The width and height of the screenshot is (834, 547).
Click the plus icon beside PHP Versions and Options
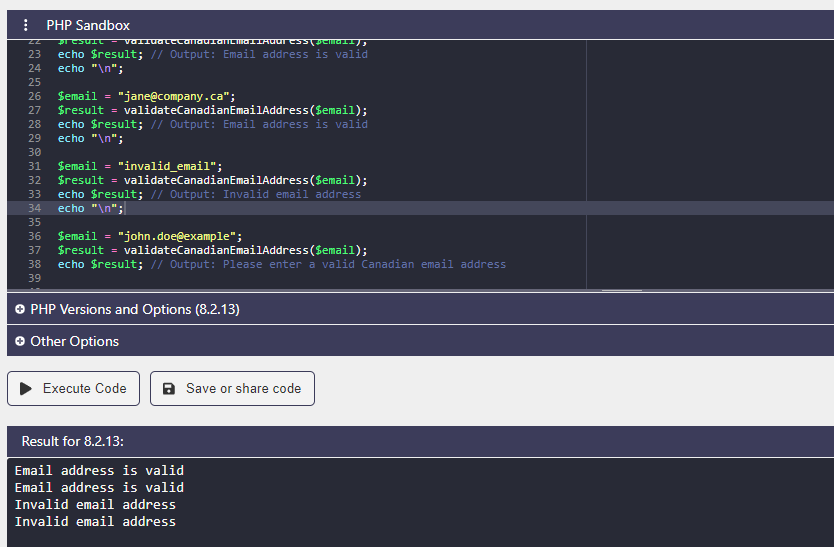[x=20, y=310]
